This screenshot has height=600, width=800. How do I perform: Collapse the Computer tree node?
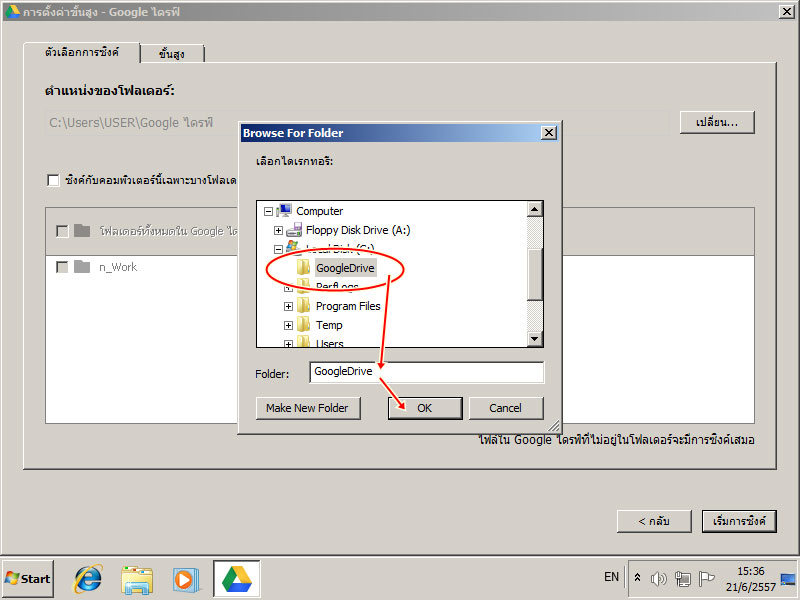click(x=268, y=211)
